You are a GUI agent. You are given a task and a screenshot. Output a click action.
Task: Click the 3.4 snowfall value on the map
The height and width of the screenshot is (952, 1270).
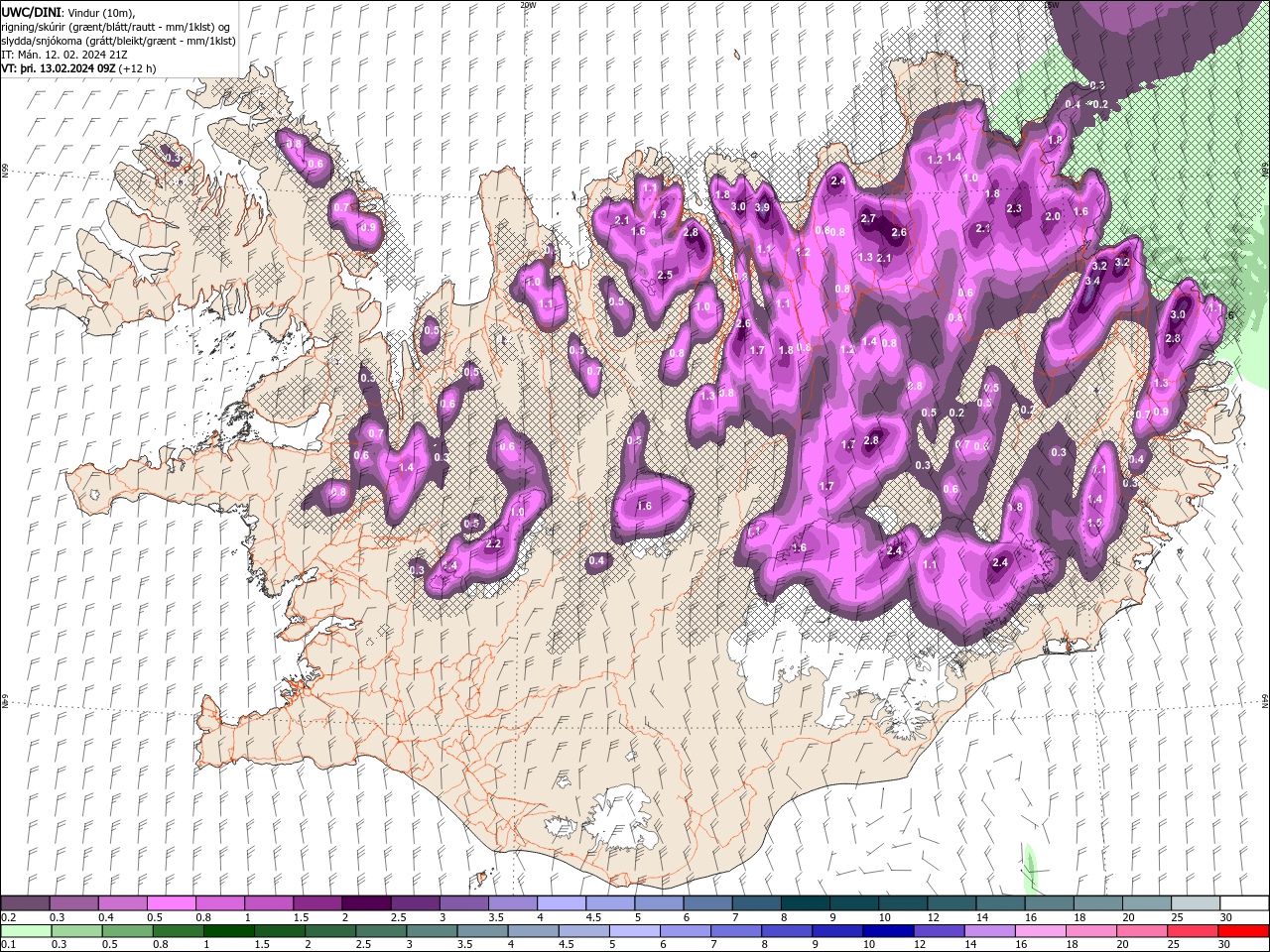click(1093, 281)
